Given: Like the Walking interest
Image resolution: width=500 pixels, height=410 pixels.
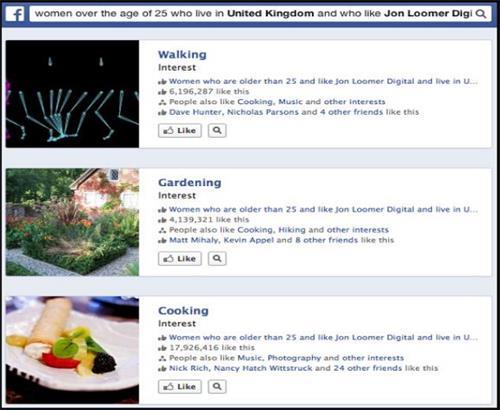Looking at the screenshot, I should 180,130.
